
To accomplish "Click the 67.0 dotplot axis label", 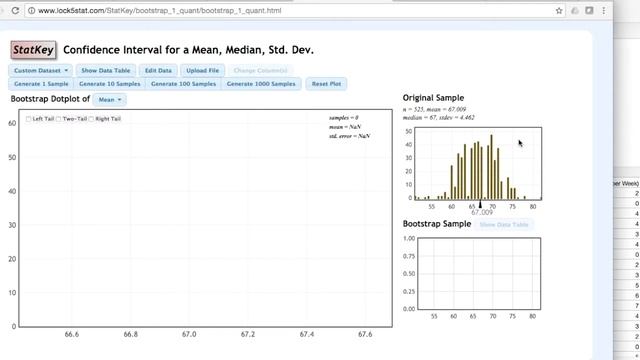I will 189,334.
